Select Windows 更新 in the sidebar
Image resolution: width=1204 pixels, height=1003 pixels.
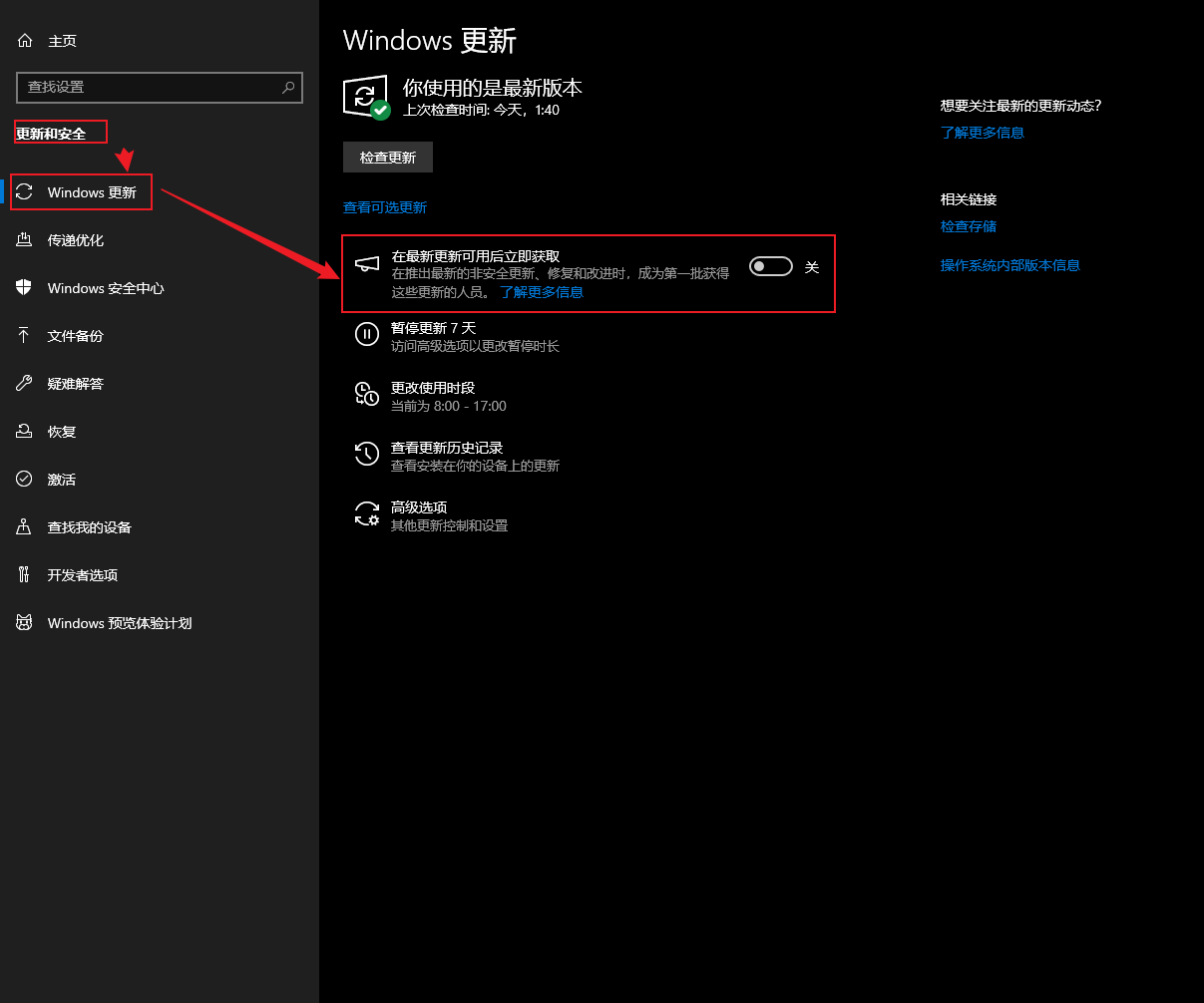pos(160,192)
